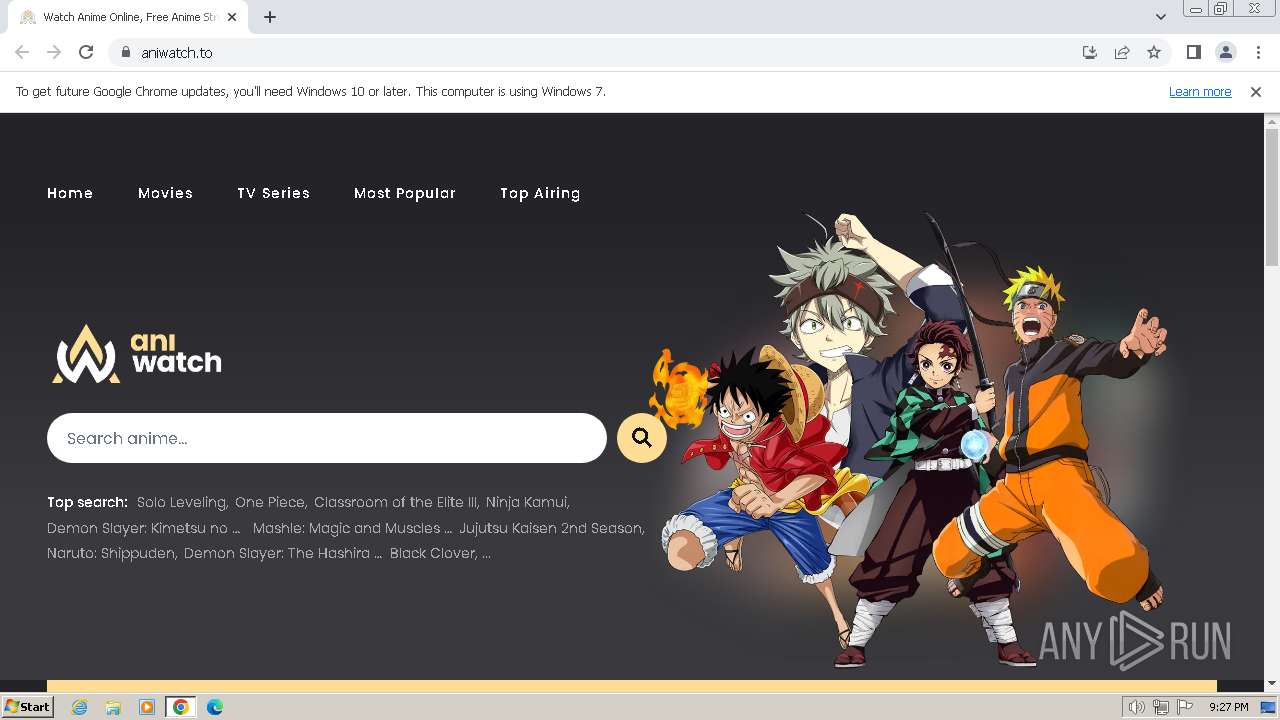Switch to Chrome in the taskbar
Screen dimensions: 1280x720
point(181,707)
